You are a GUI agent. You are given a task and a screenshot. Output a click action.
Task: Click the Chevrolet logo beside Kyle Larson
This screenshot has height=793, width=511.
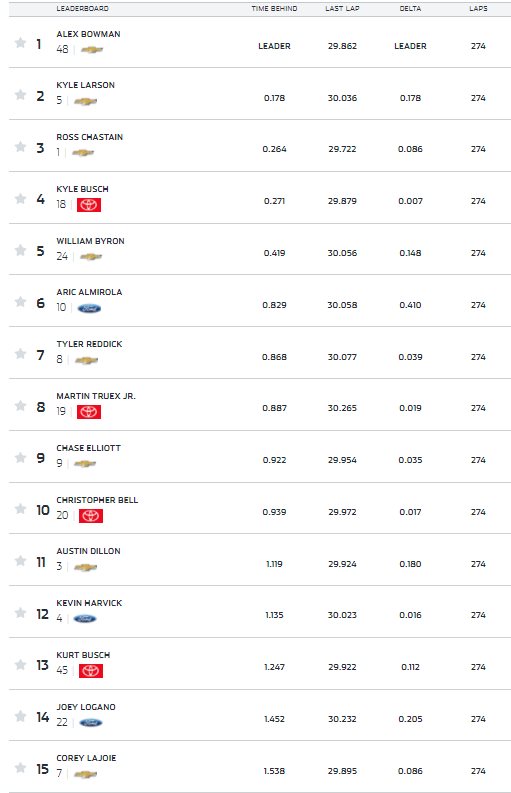[86, 101]
